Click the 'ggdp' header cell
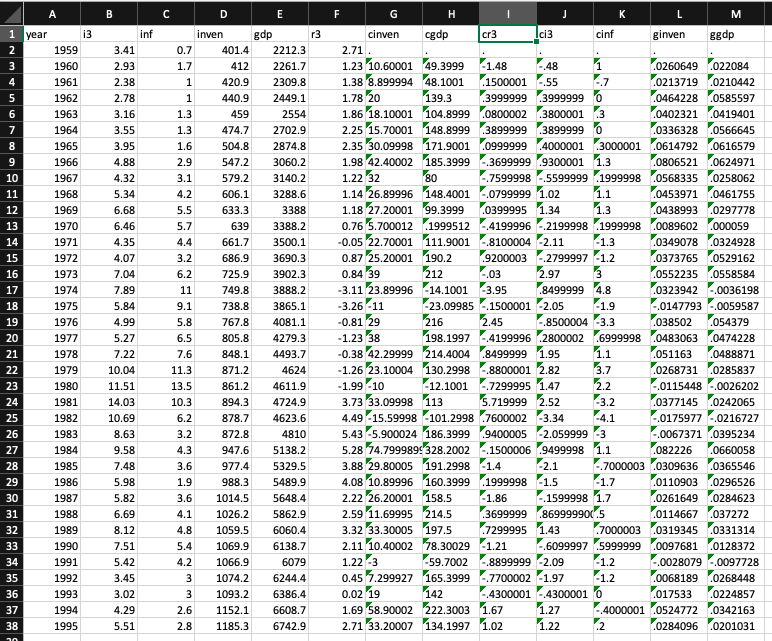The width and height of the screenshot is (772, 641). (x=736, y=34)
